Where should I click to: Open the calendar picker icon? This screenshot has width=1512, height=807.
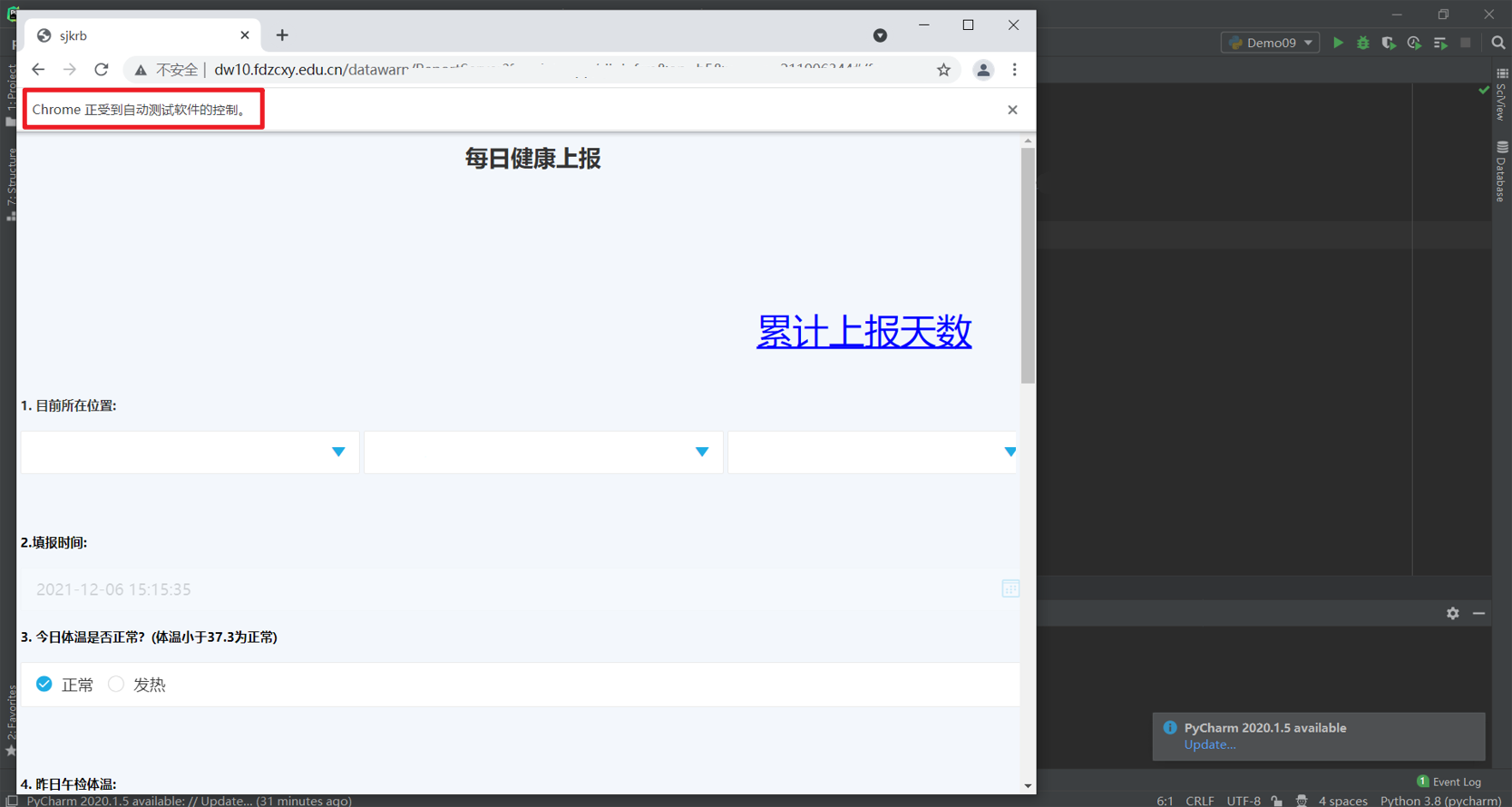click(1010, 588)
